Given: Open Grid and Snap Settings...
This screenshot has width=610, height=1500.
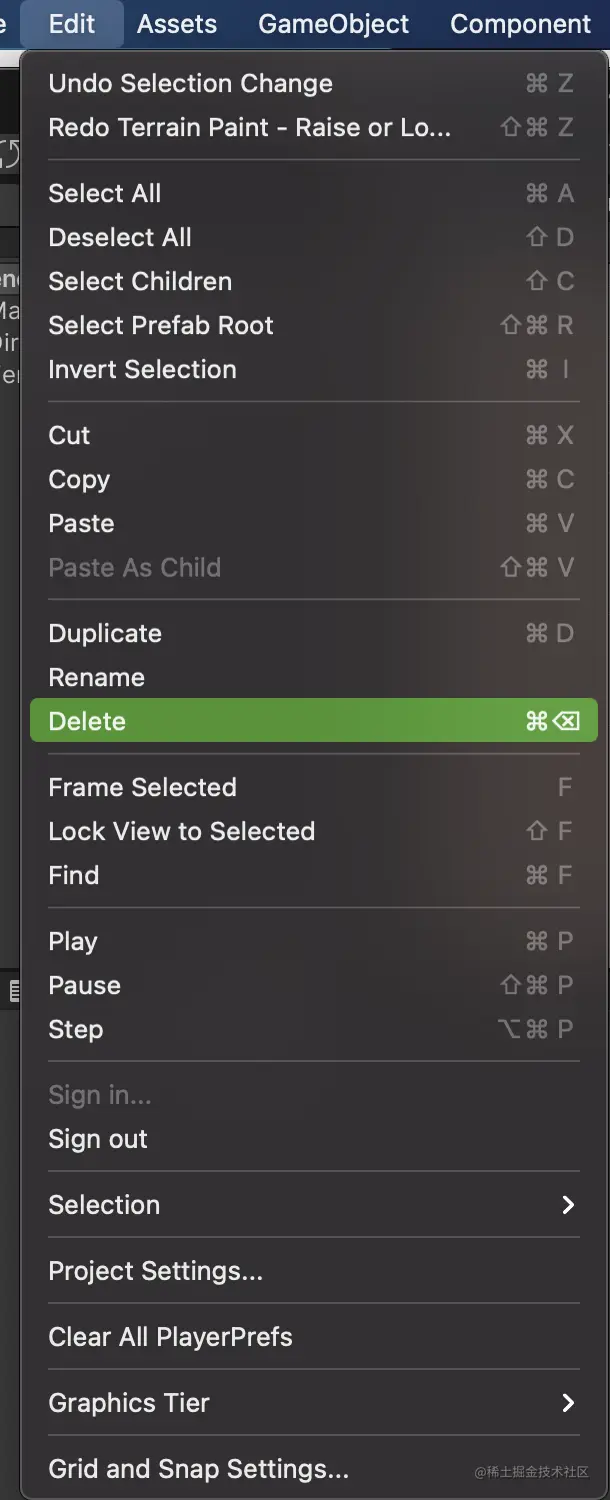Looking at the screenshot, I should (x=198, y=1469).
